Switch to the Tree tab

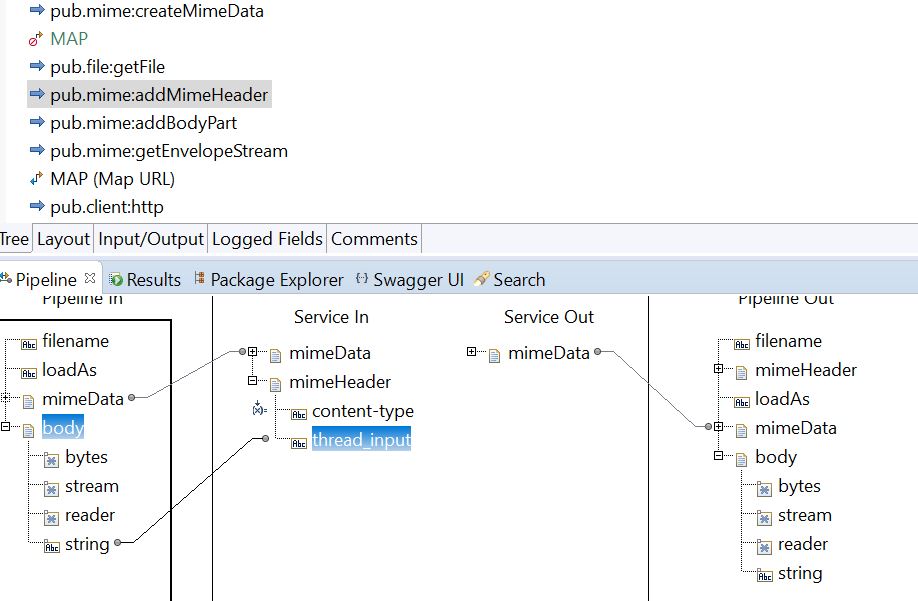(14, 239)
